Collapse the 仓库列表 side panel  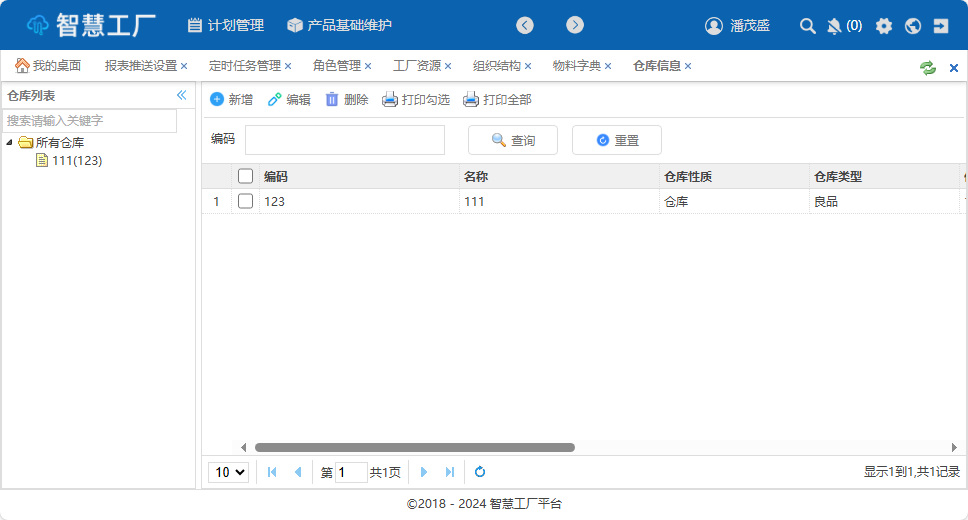tap(182, 95)
